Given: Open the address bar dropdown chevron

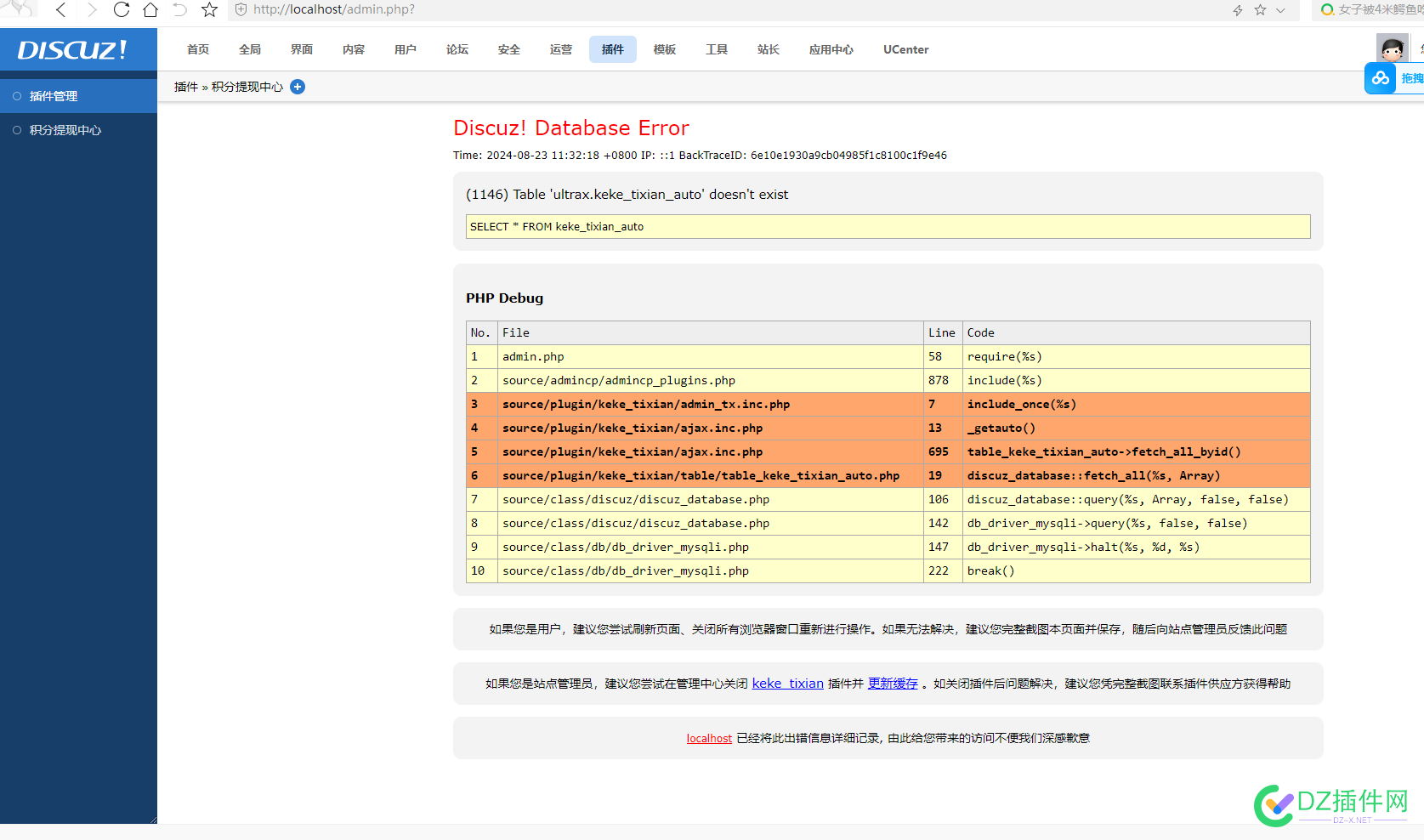Looking at the screenshot, I should pos(1280,10).
